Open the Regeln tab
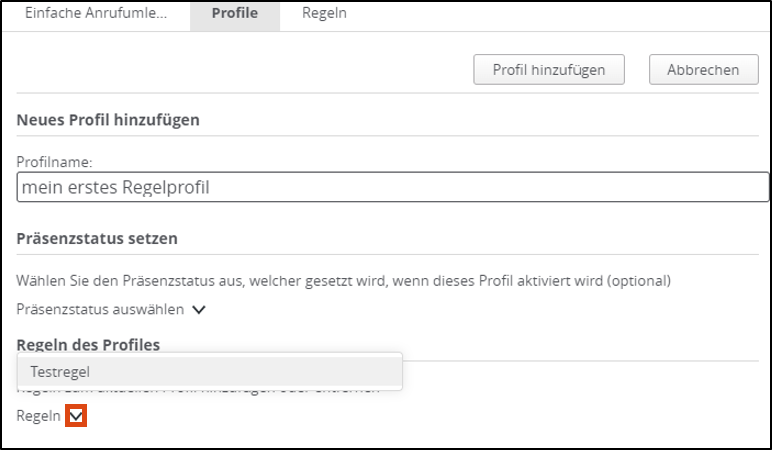 click(327, 14)
